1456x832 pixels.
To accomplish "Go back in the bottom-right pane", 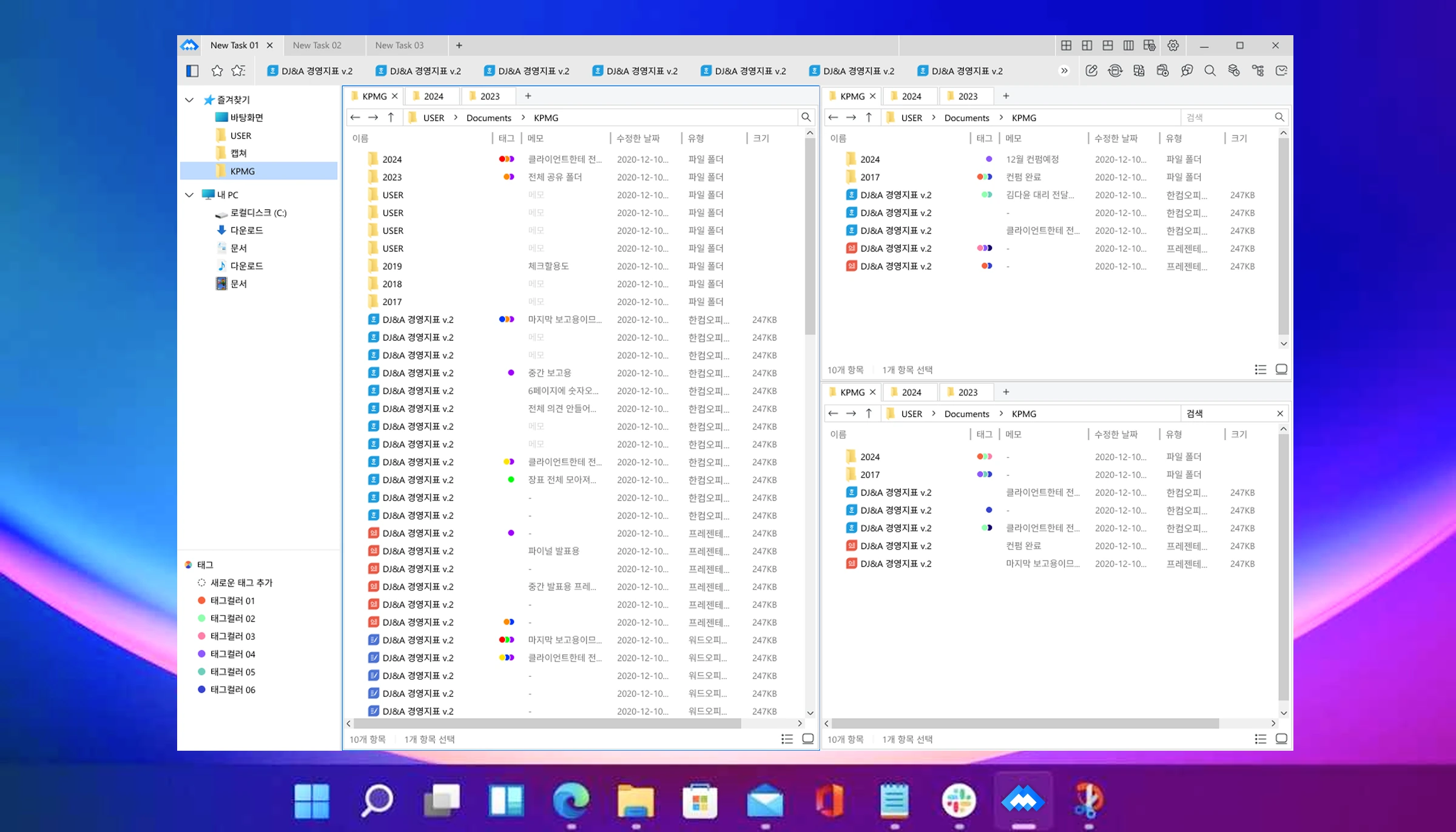I will click(x=833, y=414).
